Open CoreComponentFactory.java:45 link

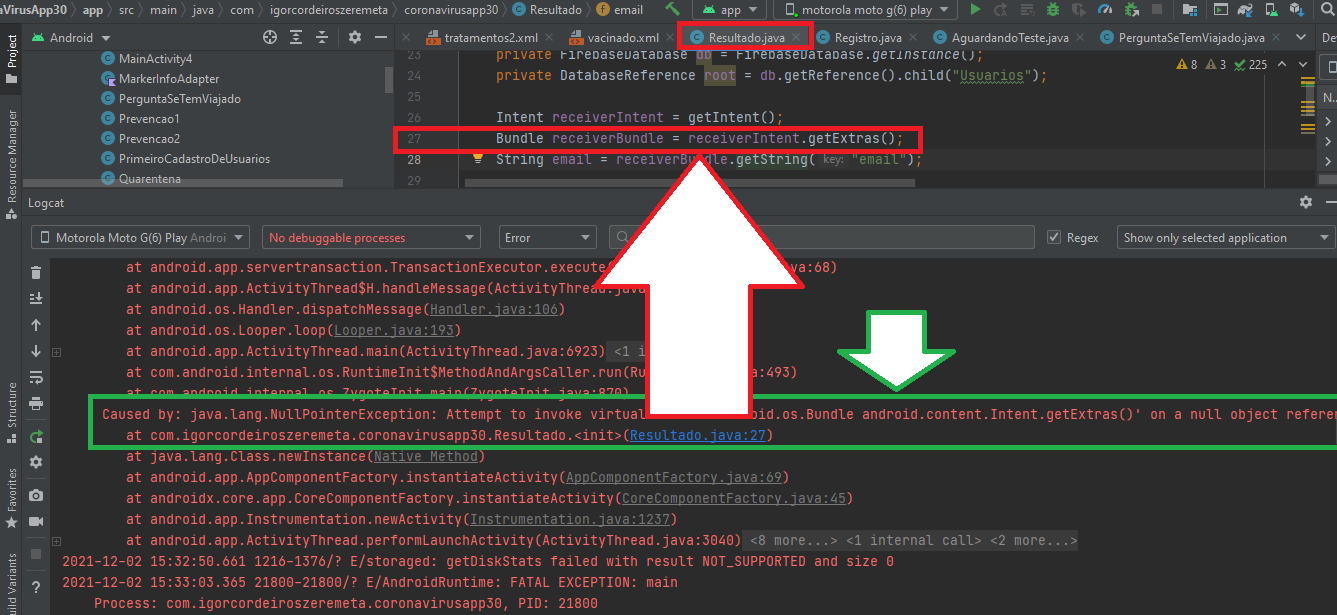(733, 499)
